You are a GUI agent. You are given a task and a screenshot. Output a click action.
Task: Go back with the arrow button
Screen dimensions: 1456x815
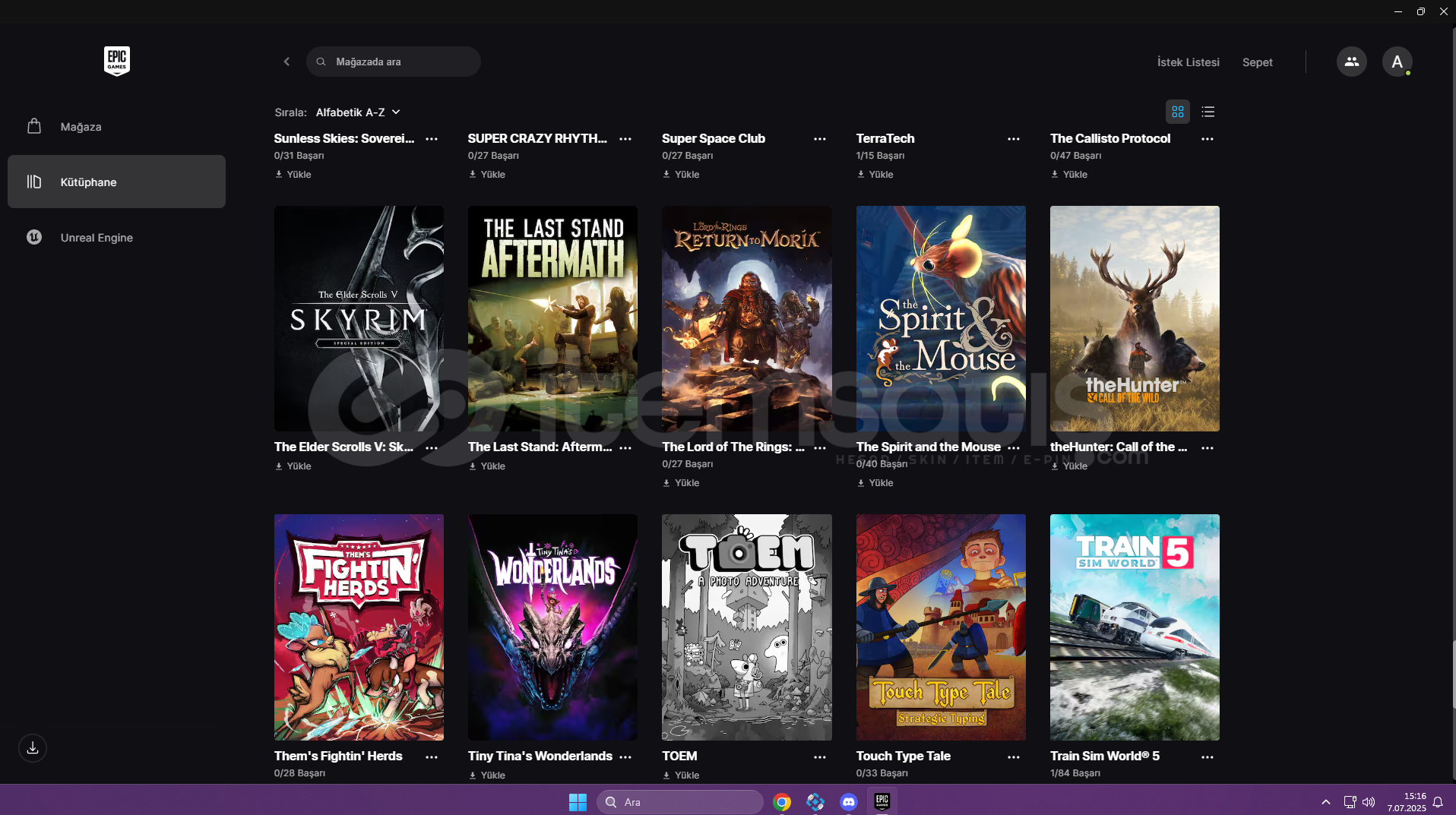click(286, 62)
